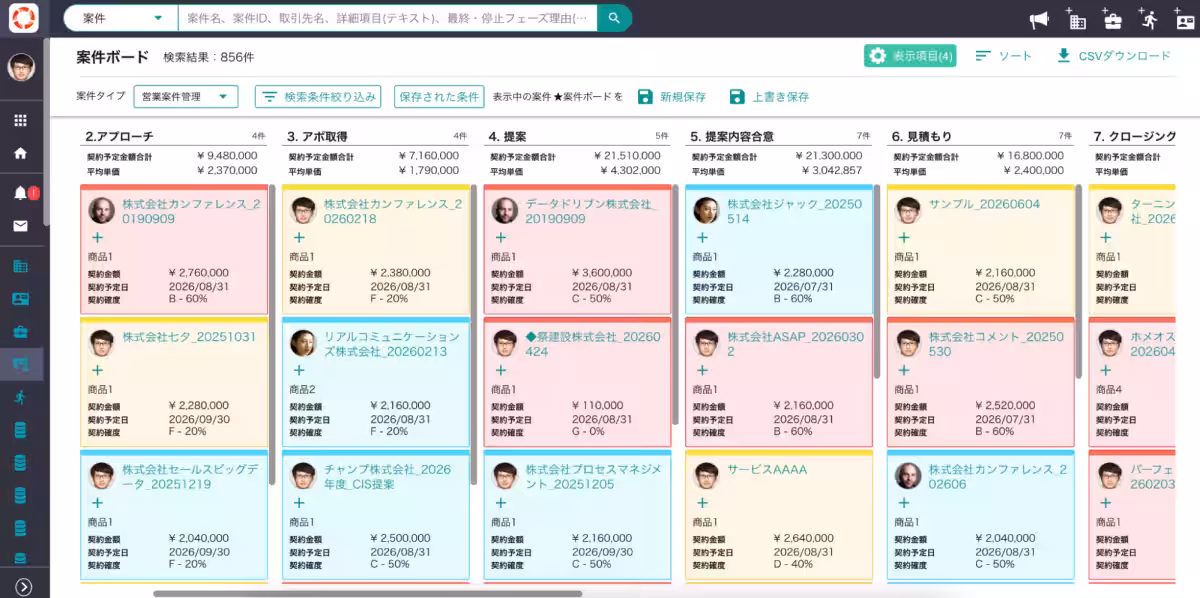Open card 株式会社カンファレンス_202606

tap(981, 515)
